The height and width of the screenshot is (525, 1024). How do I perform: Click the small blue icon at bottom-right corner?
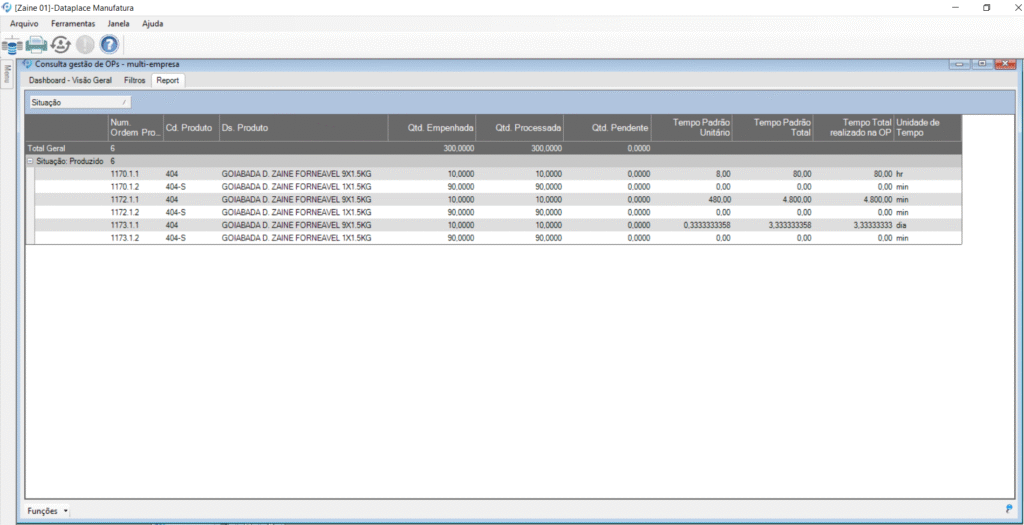click(1008, 510)
